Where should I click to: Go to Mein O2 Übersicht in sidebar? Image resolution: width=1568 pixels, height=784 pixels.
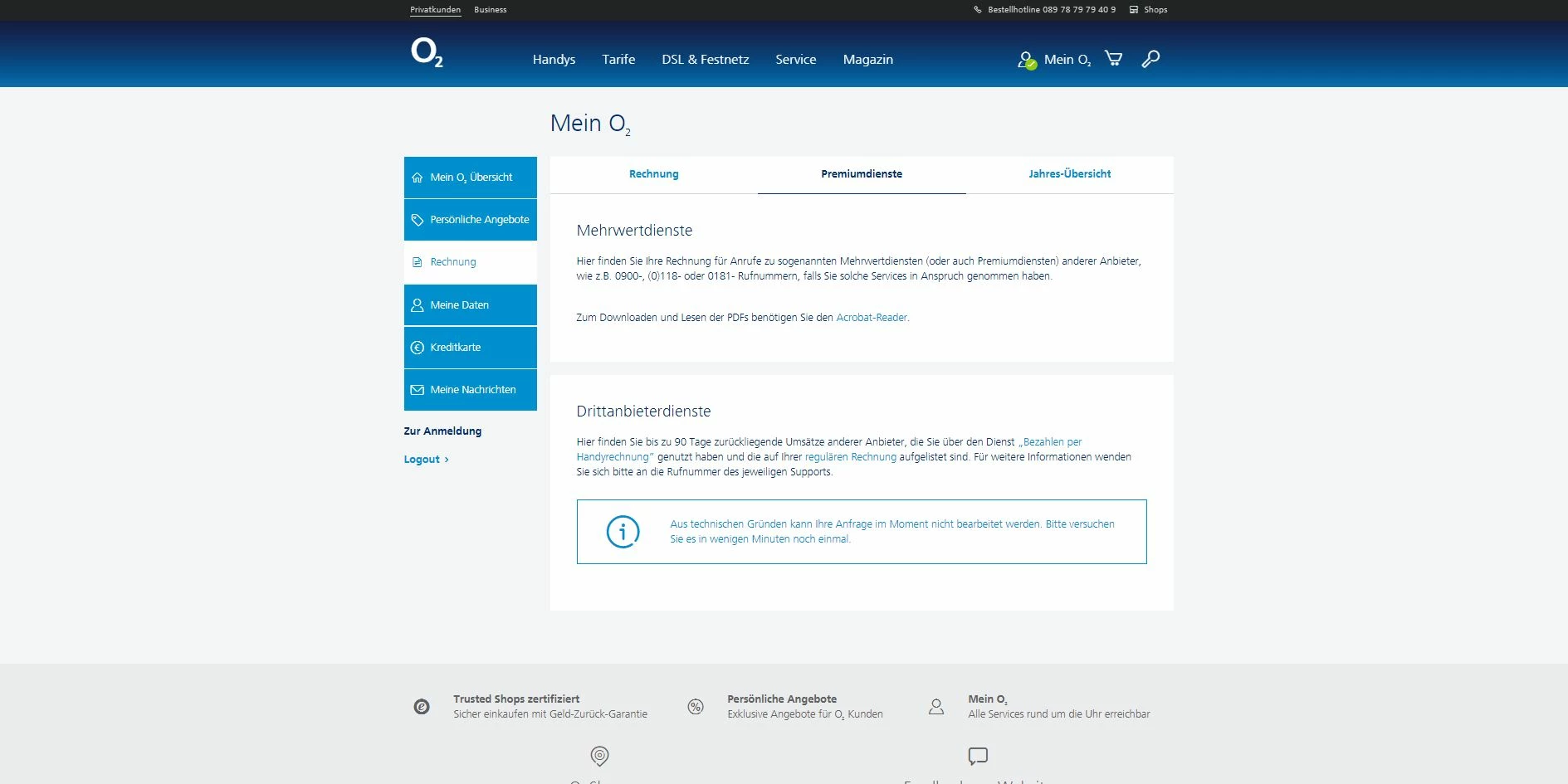coord(471,178)
